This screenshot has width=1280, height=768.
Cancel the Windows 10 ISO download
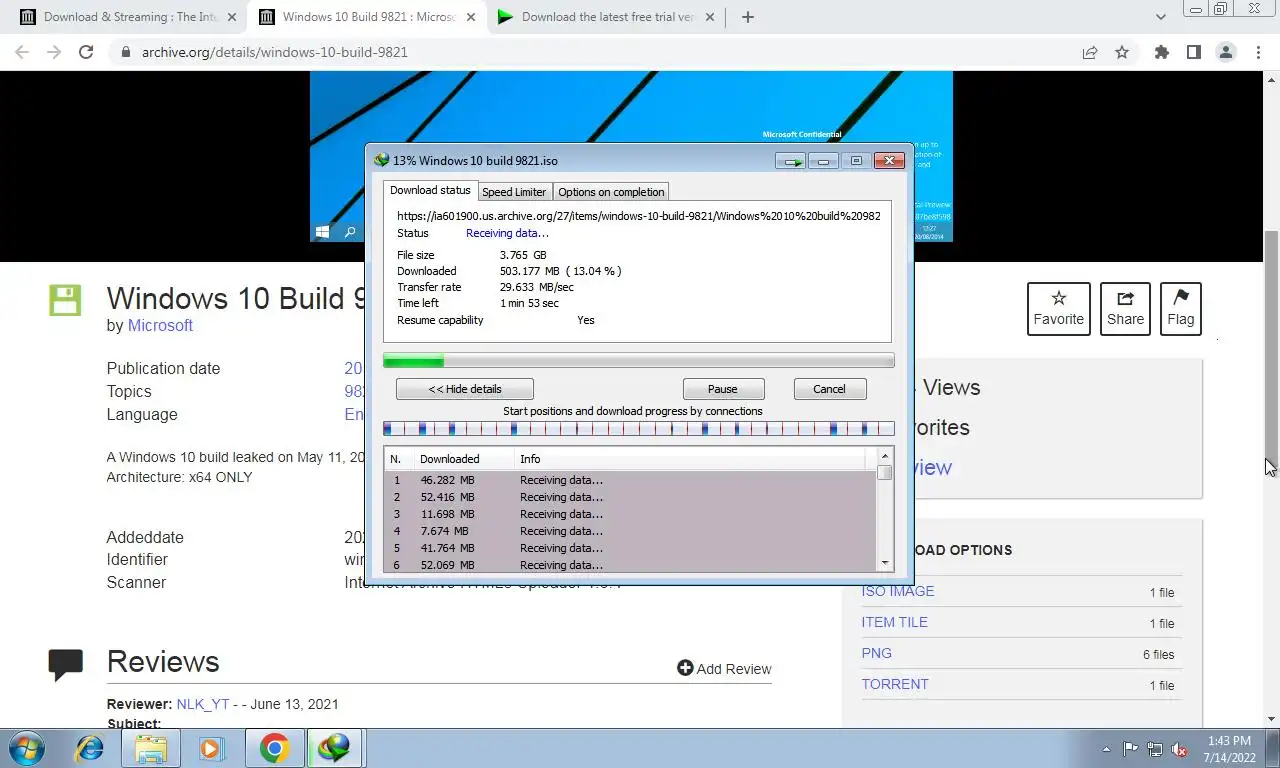[x=829, y=389]
